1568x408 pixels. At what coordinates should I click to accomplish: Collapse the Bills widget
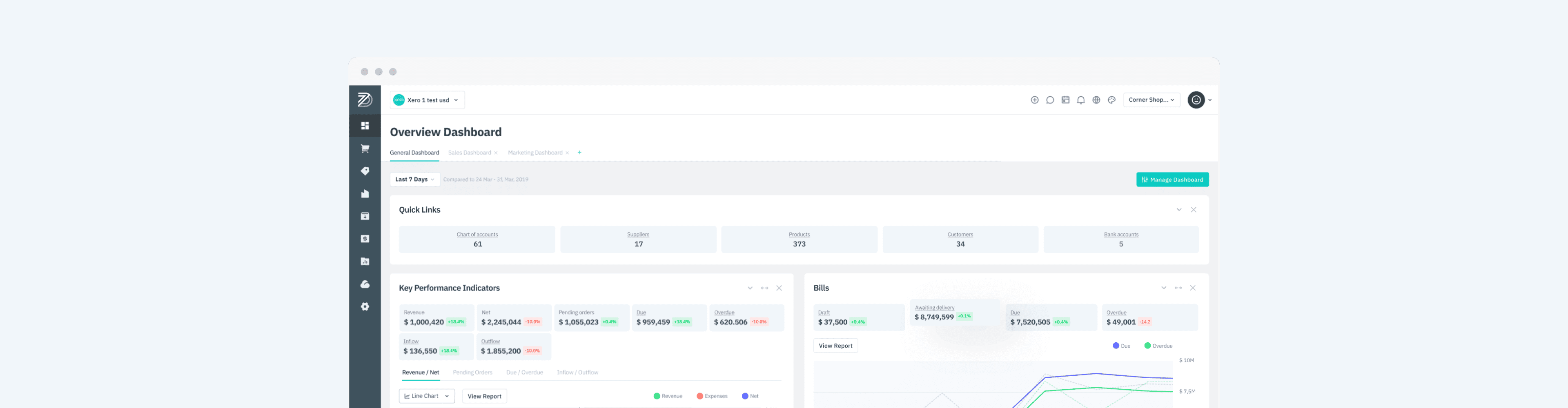pos(1163,288)
